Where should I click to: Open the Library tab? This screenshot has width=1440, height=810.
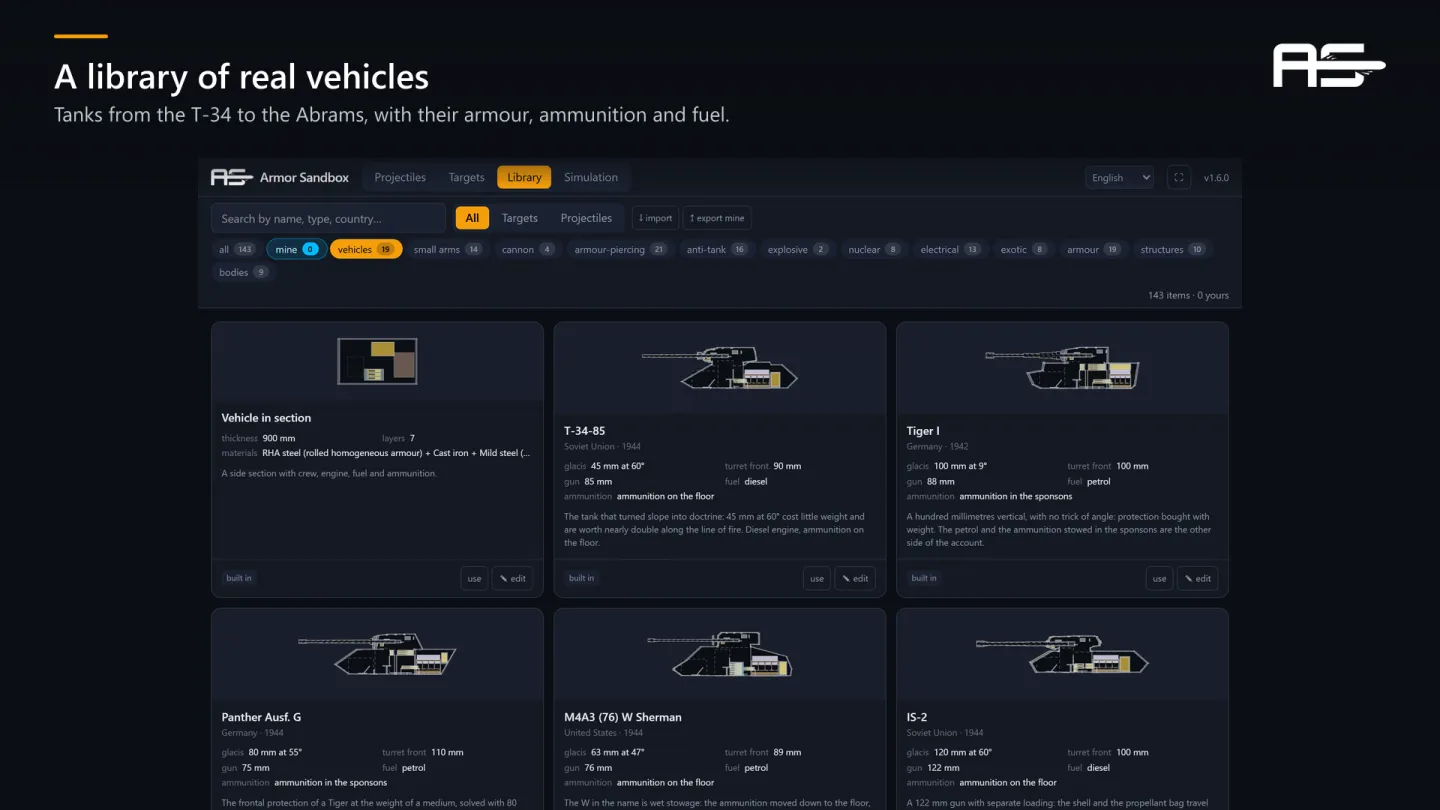click(524, 178)
